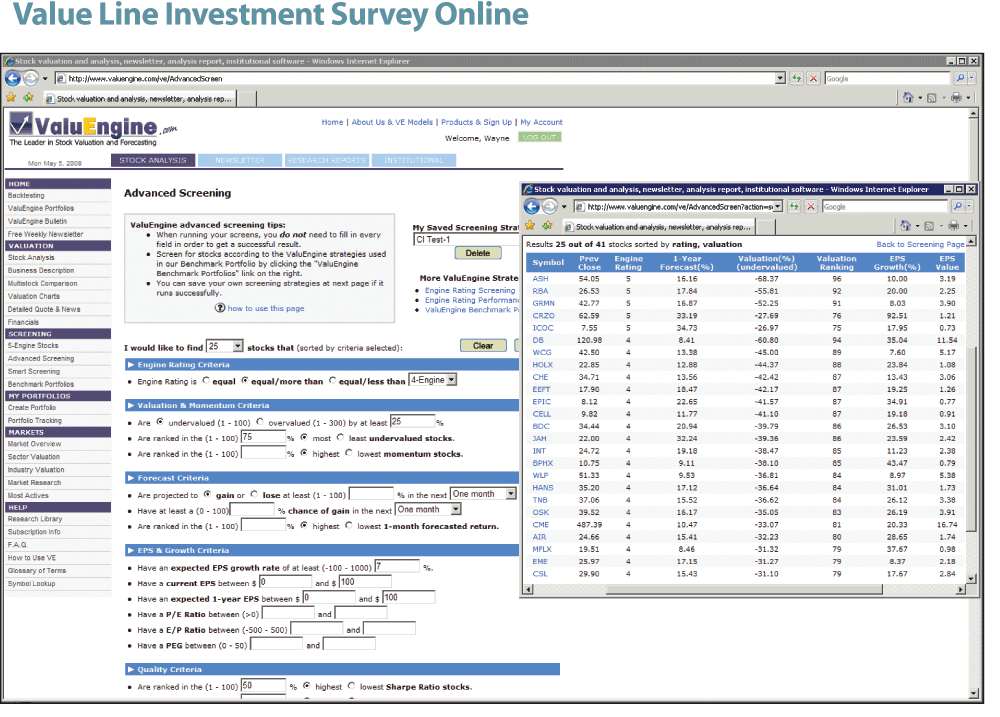Click the 'how to use this page' link
This screenshot has width=1000, height=717.
click(266, 308)
